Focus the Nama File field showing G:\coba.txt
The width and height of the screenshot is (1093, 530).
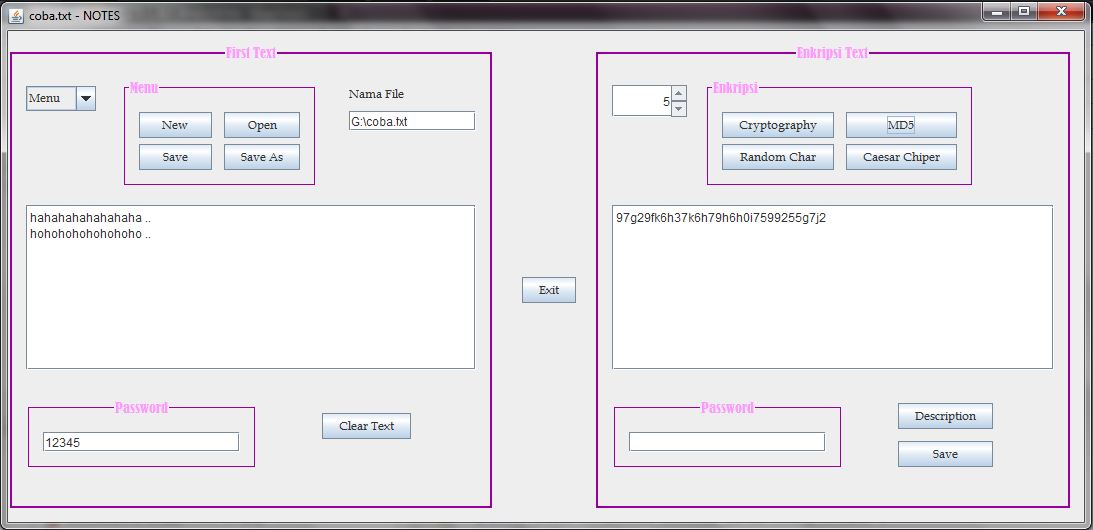point(411,121)
